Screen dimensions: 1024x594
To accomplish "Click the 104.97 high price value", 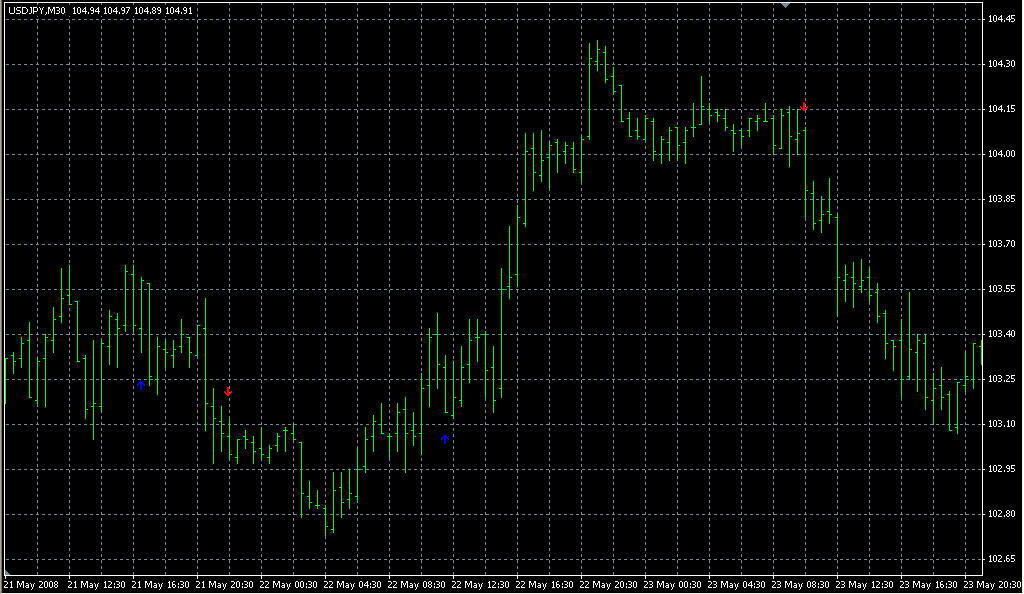I will pos(116,11).
